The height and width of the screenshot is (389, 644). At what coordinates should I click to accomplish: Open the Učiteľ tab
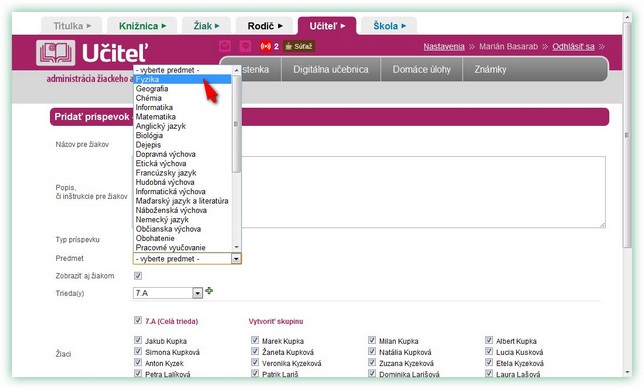point(327,26)
